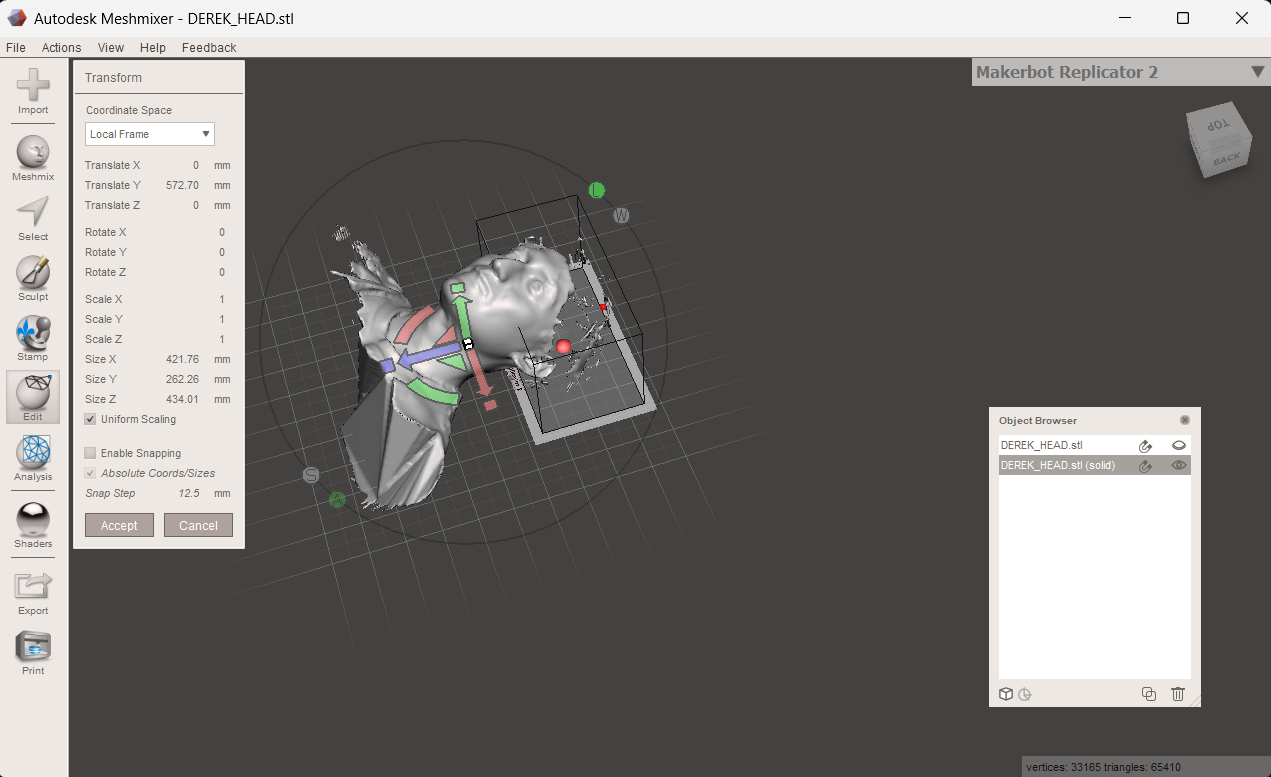Open the Stamp tool
Image resolution: width=1271 pixels, height=777 pixels.
33,339
